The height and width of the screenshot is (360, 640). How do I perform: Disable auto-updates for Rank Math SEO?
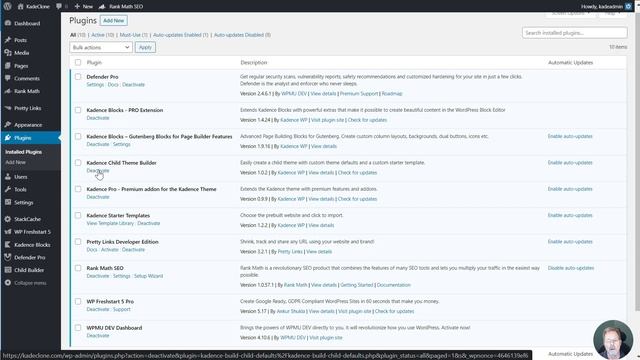tap(571, 268)
